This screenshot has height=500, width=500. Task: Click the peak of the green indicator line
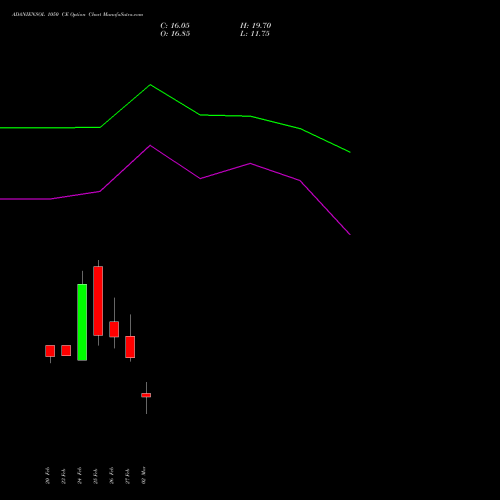point(150,85)
